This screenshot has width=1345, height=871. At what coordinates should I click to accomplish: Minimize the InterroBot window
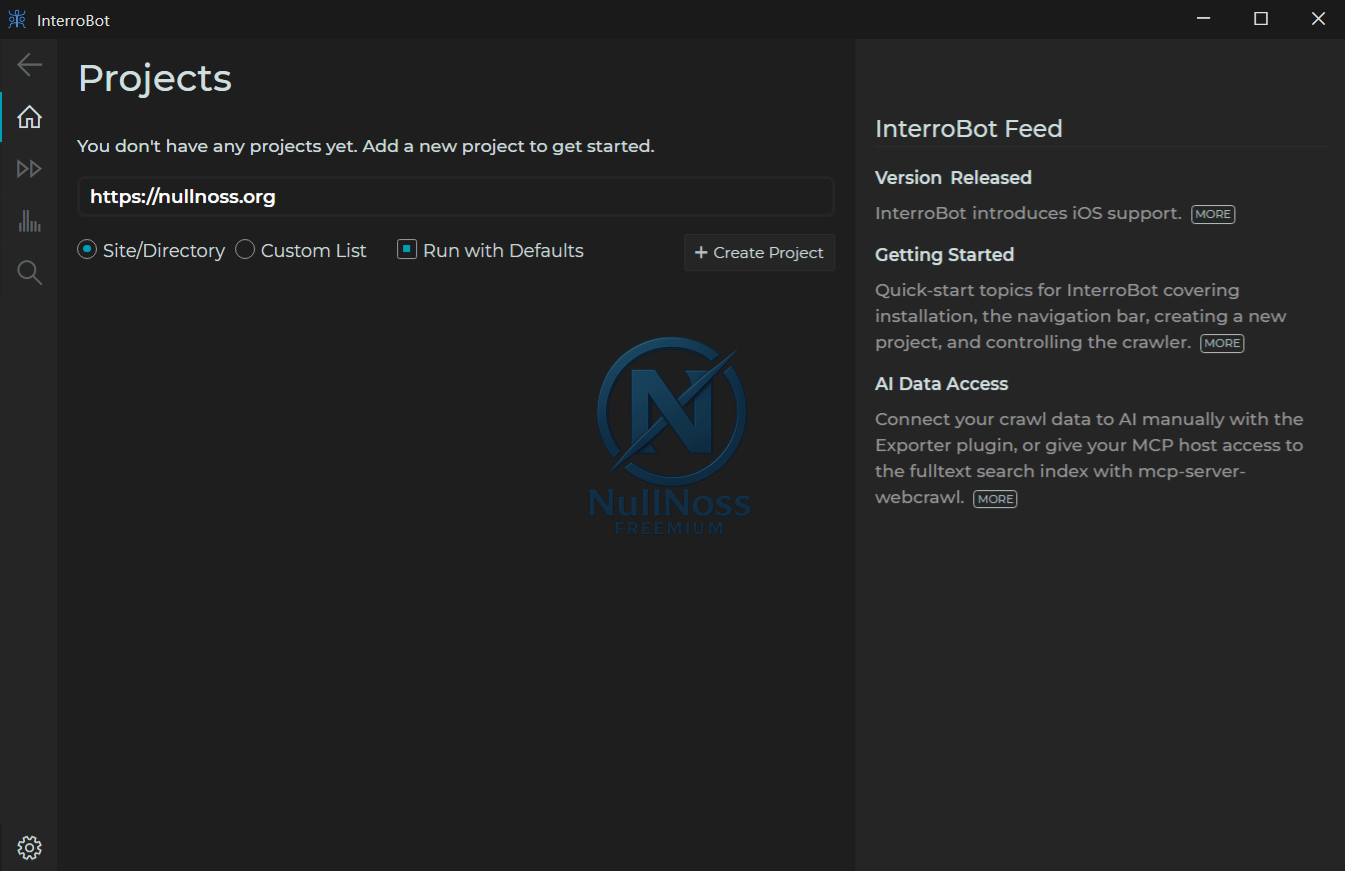[1202, 18]
